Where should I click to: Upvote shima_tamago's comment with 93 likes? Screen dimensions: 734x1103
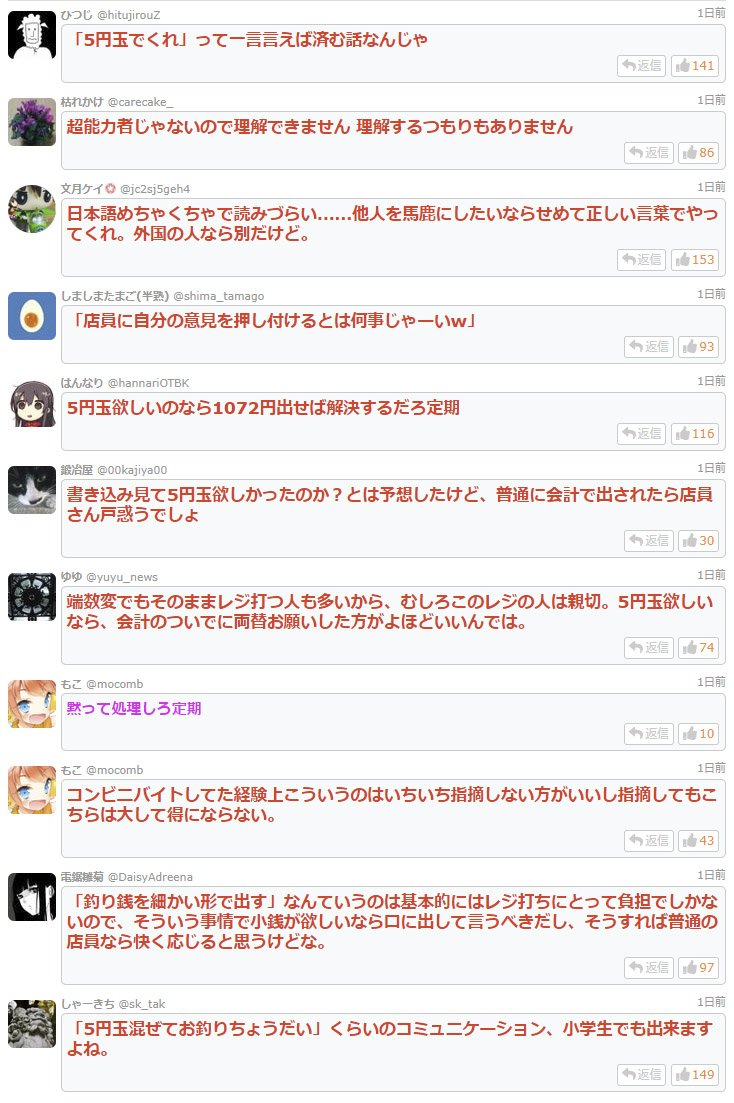(x=698, y=347)
